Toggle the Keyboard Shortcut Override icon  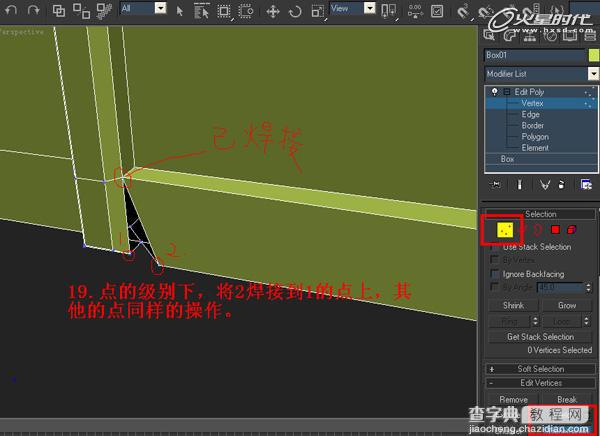pos(437,11)
